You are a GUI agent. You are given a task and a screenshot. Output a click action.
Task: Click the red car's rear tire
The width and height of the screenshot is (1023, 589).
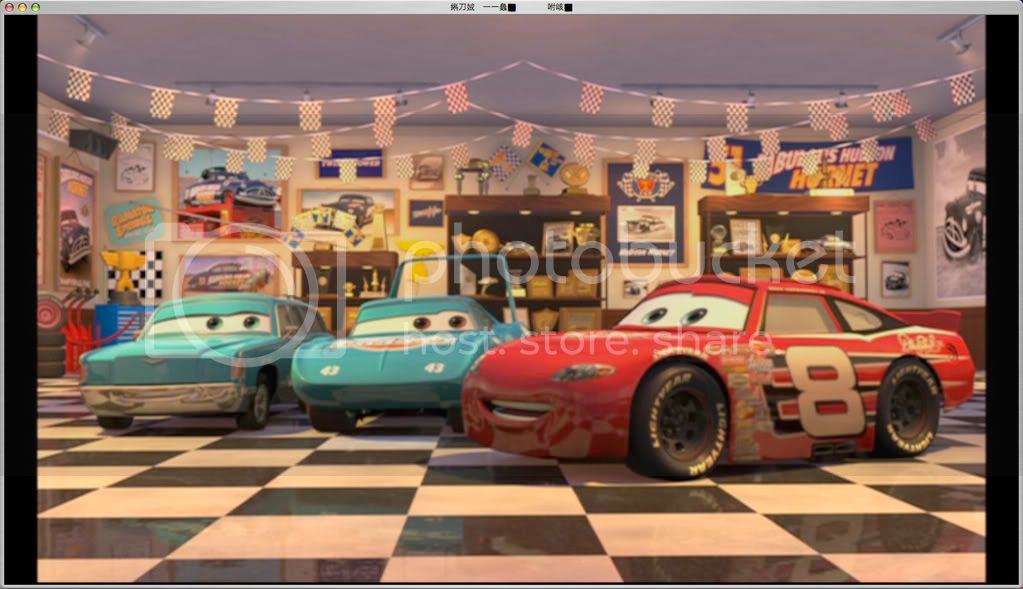click(x=908, y=406)
